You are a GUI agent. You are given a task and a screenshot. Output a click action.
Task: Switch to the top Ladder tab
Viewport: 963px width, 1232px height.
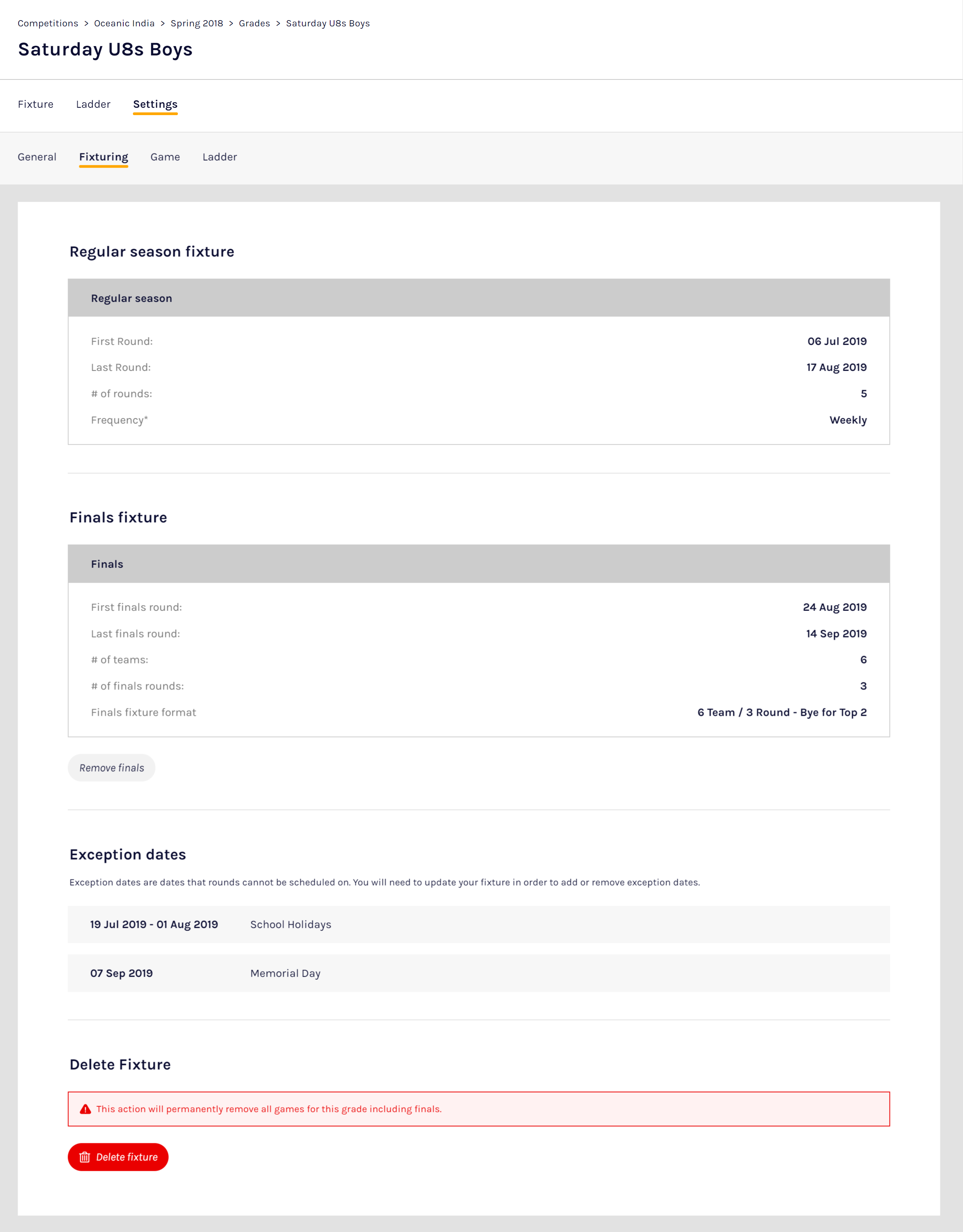pos(93,104)
